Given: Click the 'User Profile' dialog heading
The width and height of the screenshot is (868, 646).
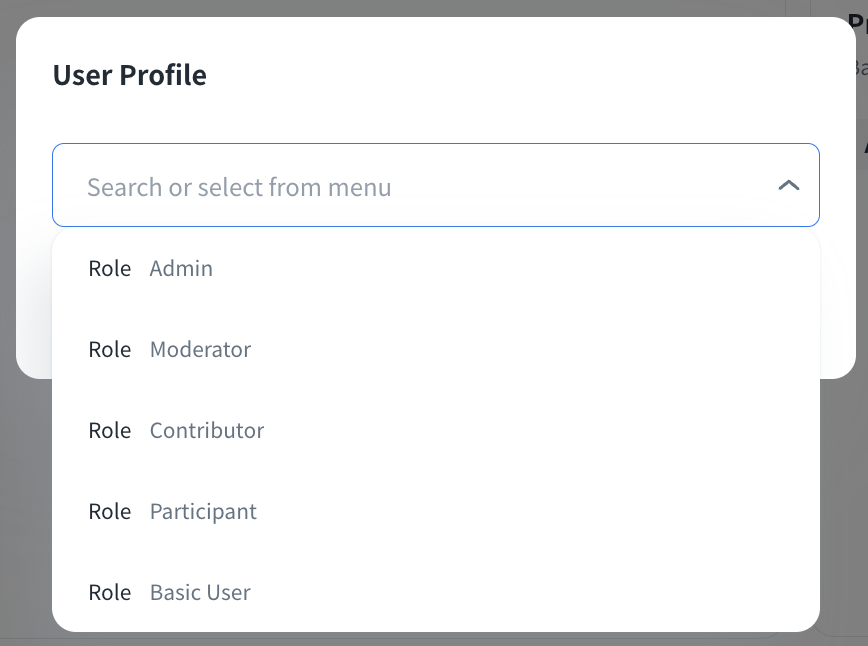Looking at the screenshot, I should tap(129, 75).
